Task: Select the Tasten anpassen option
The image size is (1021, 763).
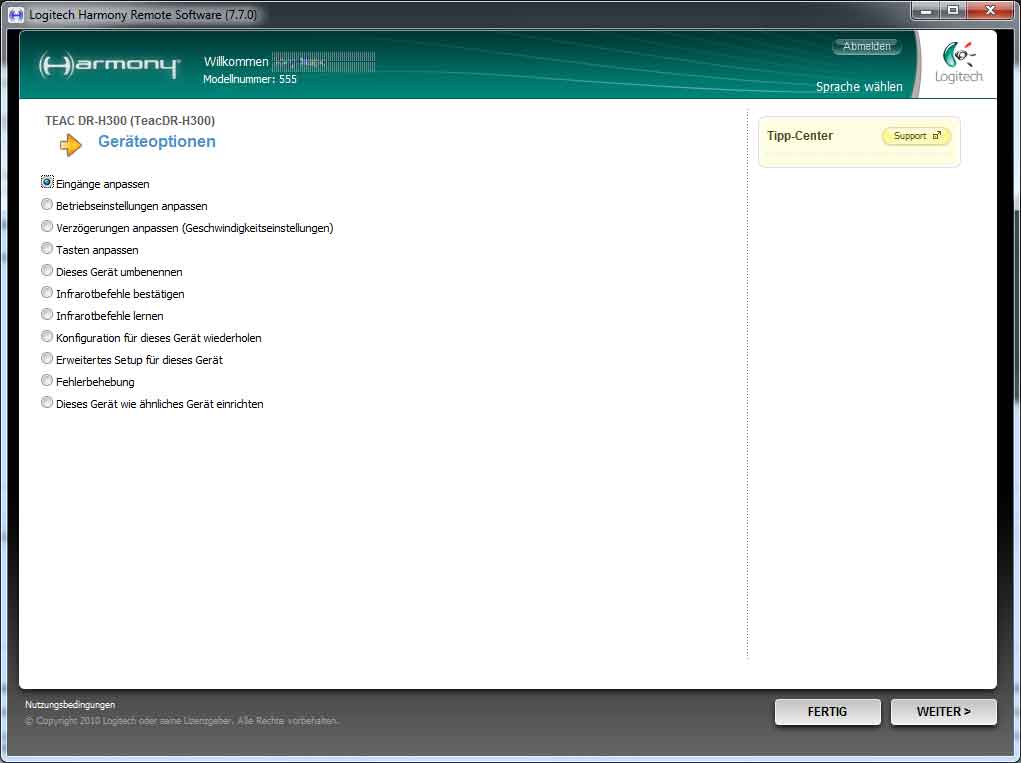Action: [x=47, y=249]
